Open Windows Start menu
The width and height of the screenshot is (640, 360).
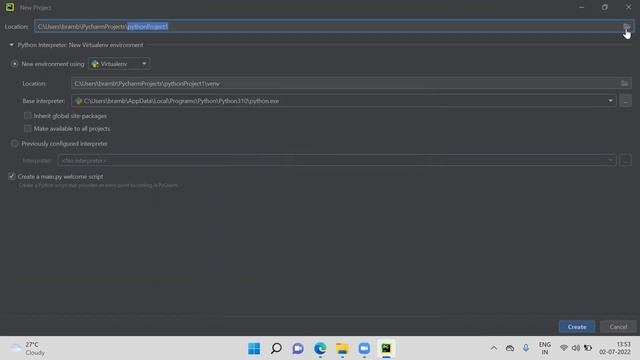tap(254, 348)
